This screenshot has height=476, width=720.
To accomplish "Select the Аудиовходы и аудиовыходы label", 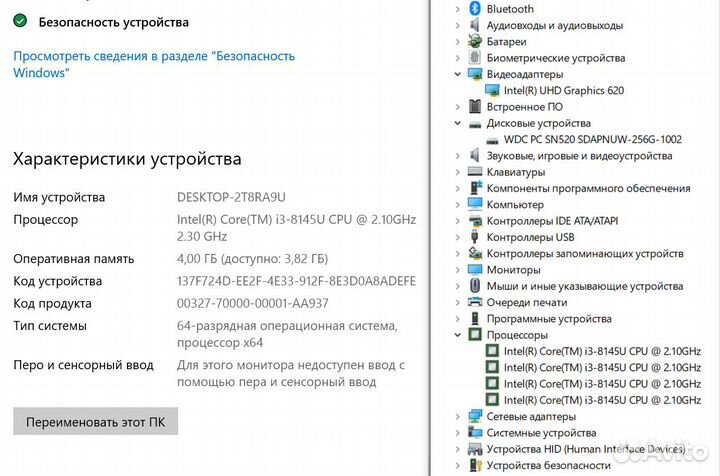I will (x=555, y=25).
